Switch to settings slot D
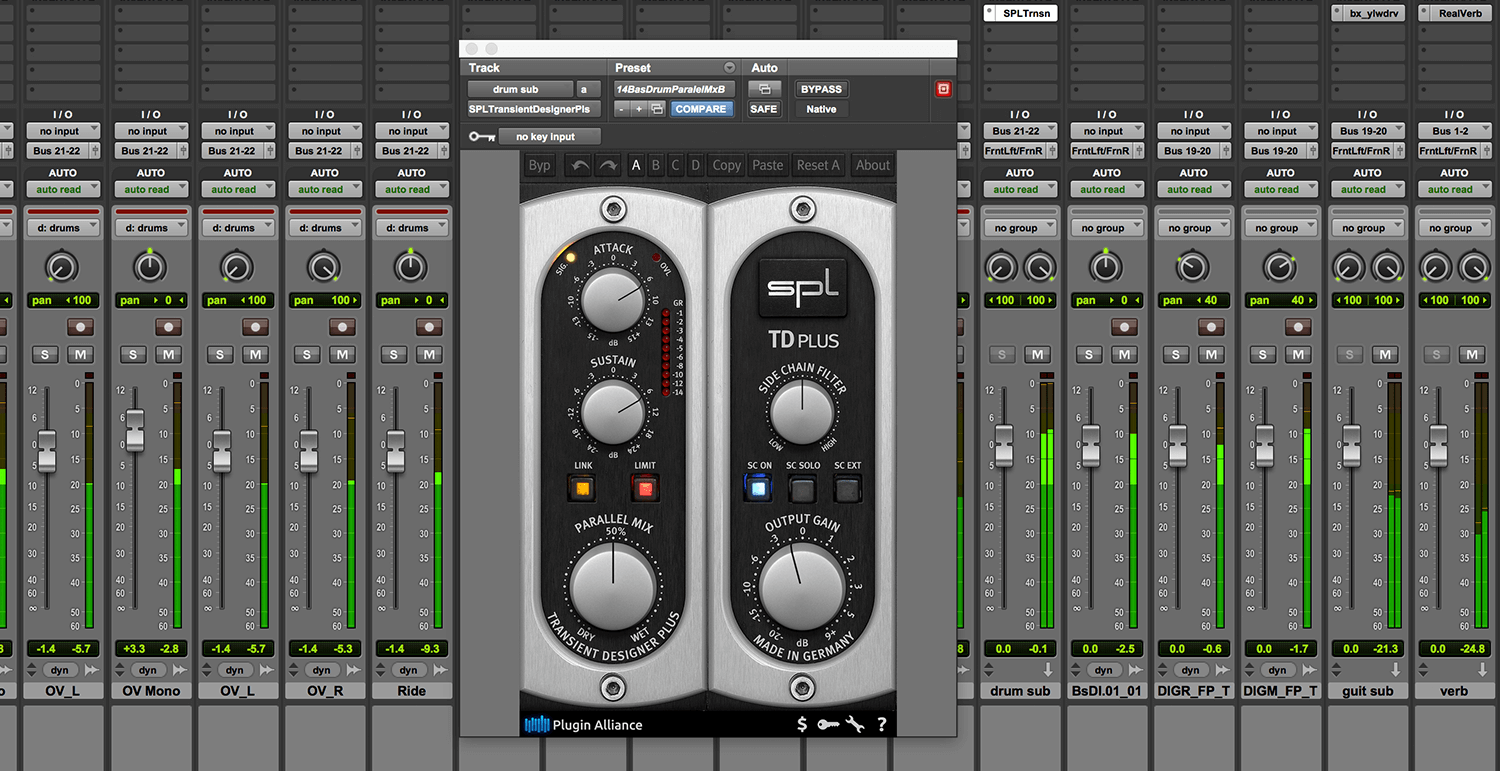The image size is (1500, 771). pyautogui.click(x=696, y=166)
